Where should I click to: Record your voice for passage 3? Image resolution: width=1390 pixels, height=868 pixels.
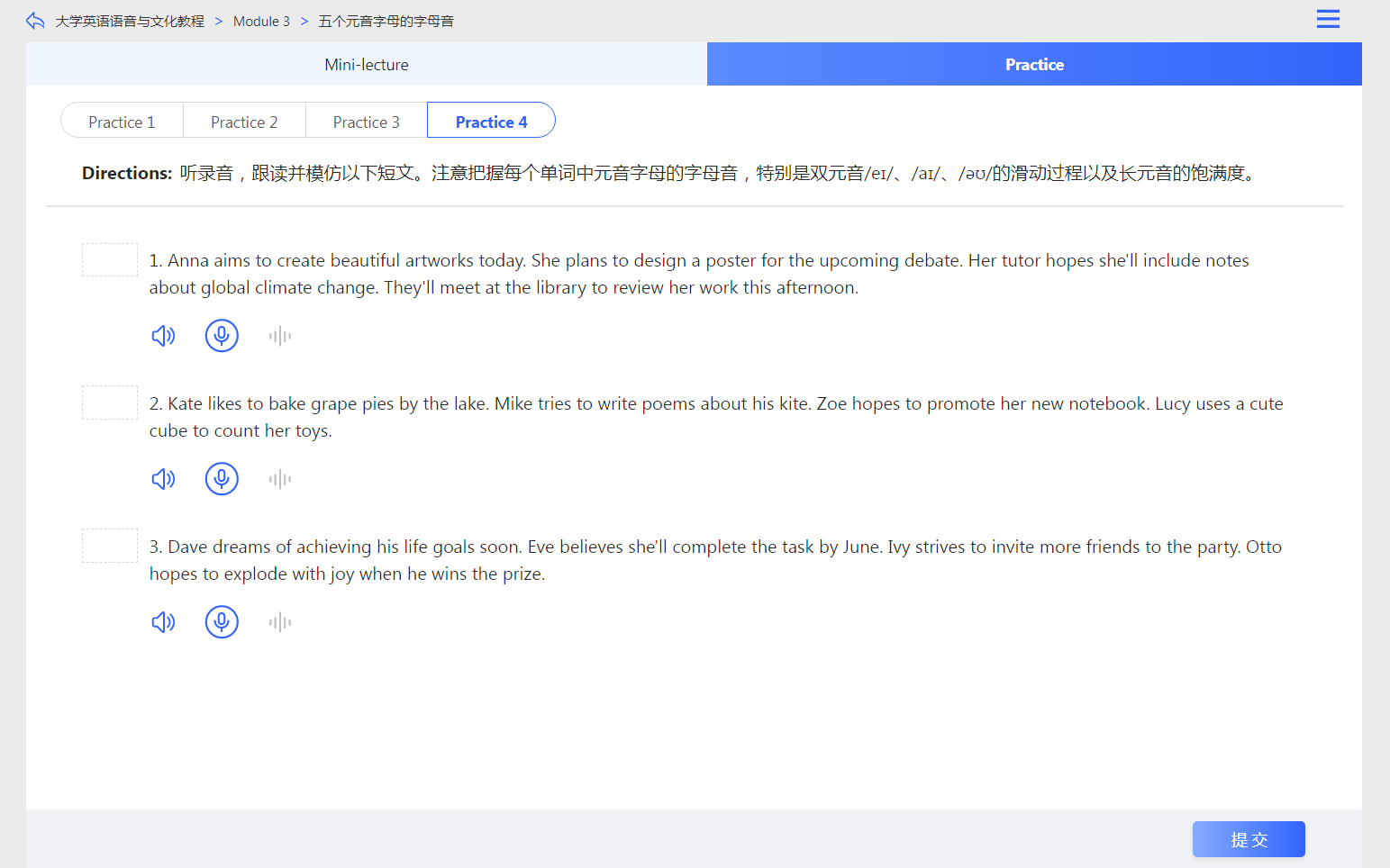[x=222, y=622]
